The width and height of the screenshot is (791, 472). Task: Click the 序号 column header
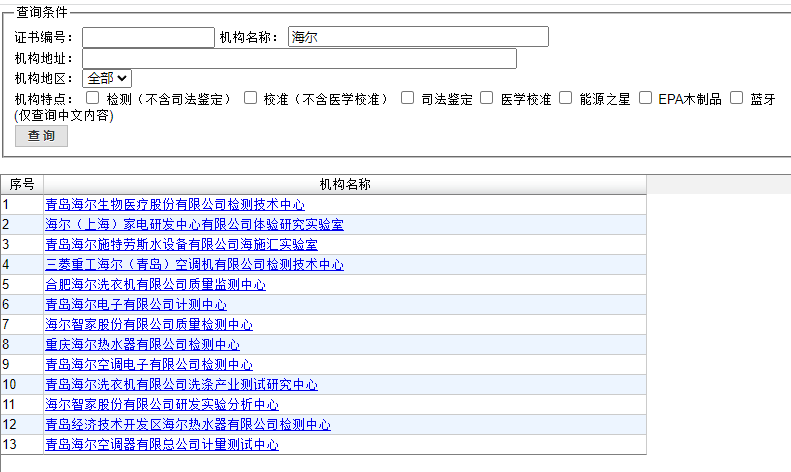22,185
